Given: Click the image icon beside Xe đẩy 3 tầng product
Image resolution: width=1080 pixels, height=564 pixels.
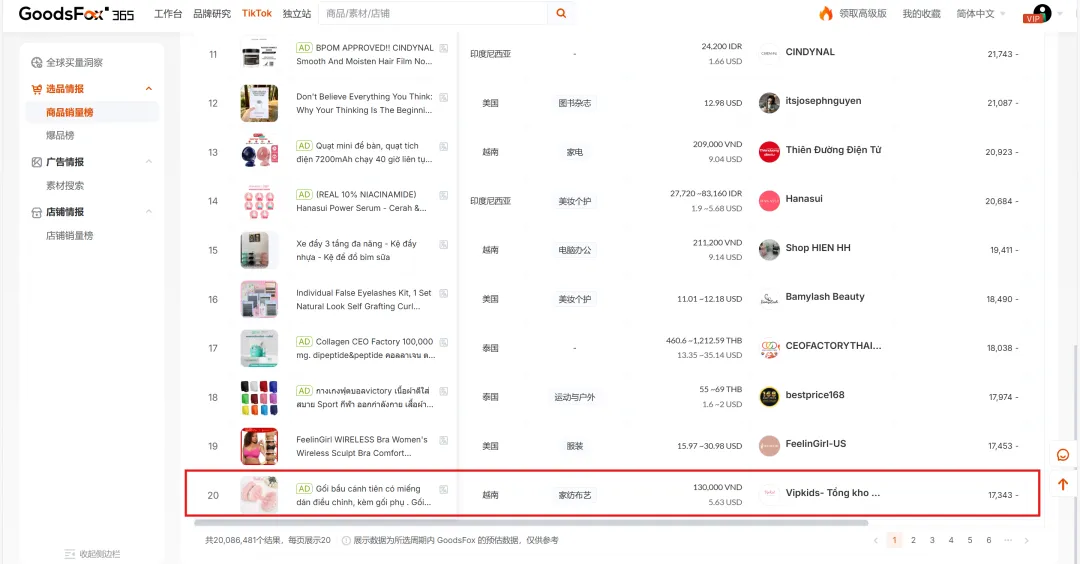Looking at the screenshot, I should click(x=444, y=244).
